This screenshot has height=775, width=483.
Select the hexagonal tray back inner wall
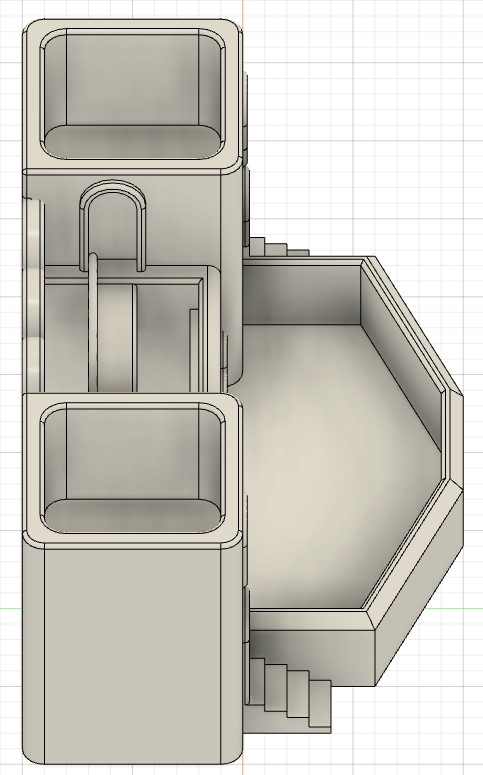[x=302, y=296]
